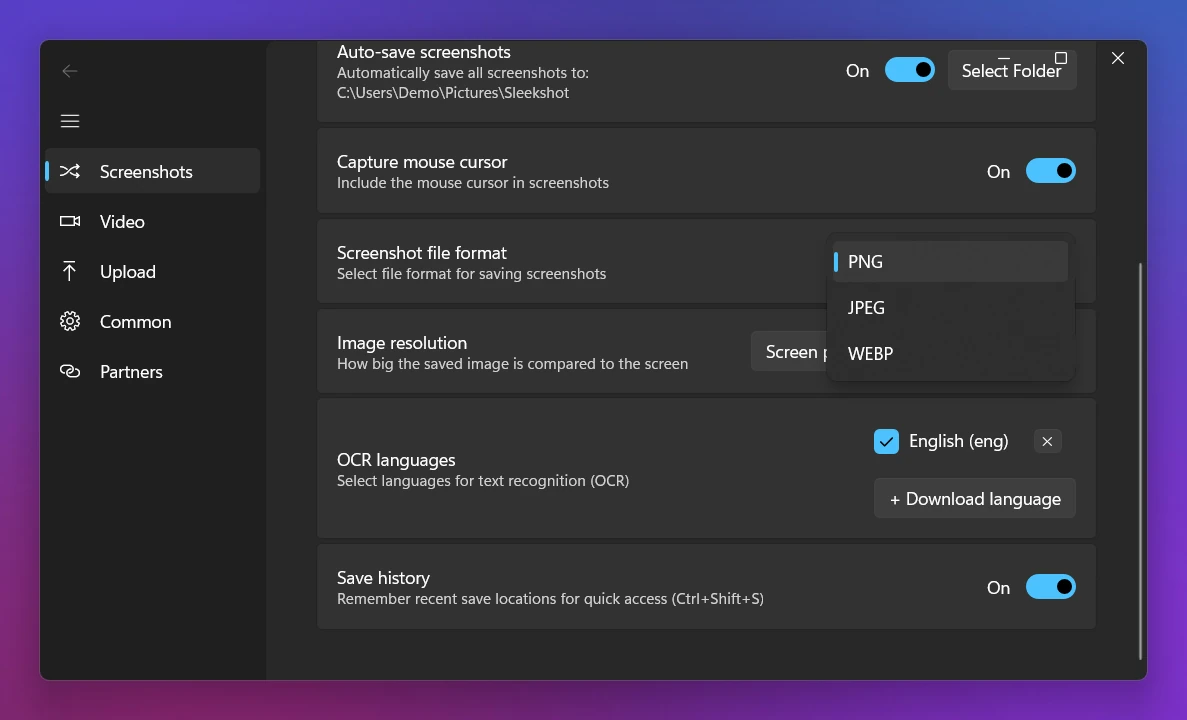Choose JPEG in the format dropdown
The height and width of the screenshot is (720, 1187).
point(950,307)
